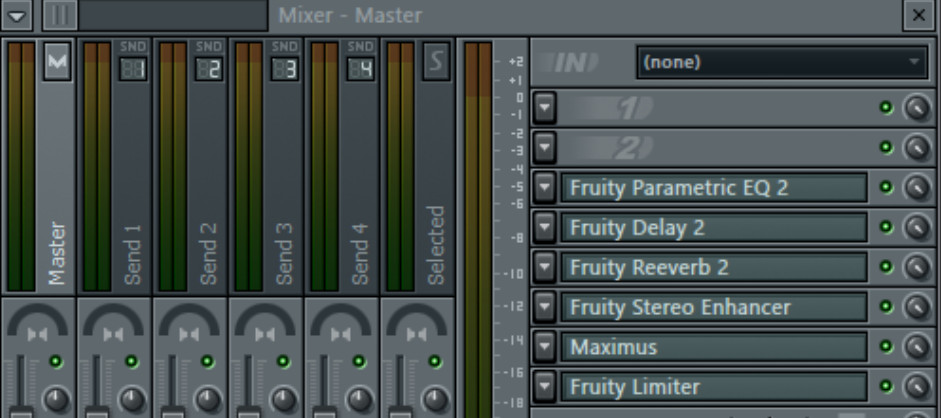
Task: Mute Send 2 track with green LED
Action: point(207,362)
